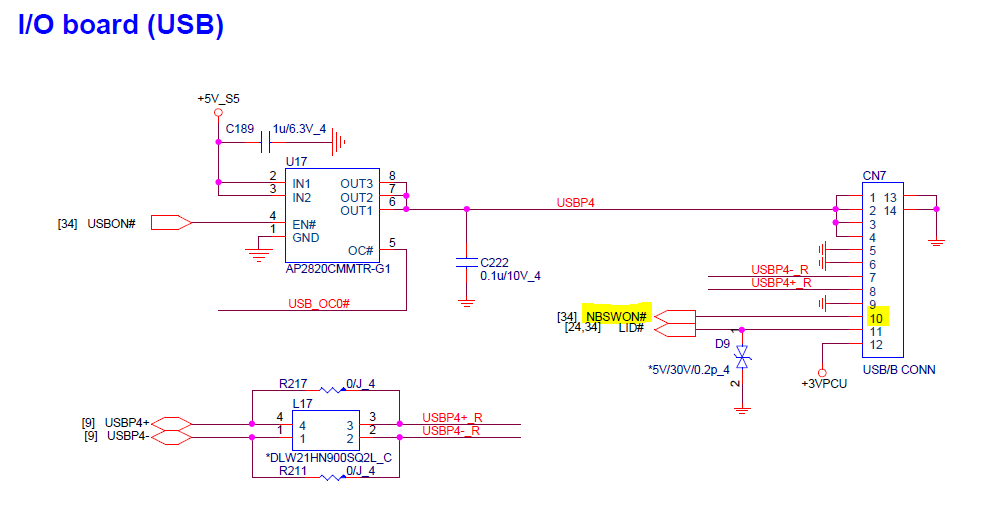The height and width of the screenshot is (510, 994).
Task: Click the USBON# net label
Action: pos(112,224)
